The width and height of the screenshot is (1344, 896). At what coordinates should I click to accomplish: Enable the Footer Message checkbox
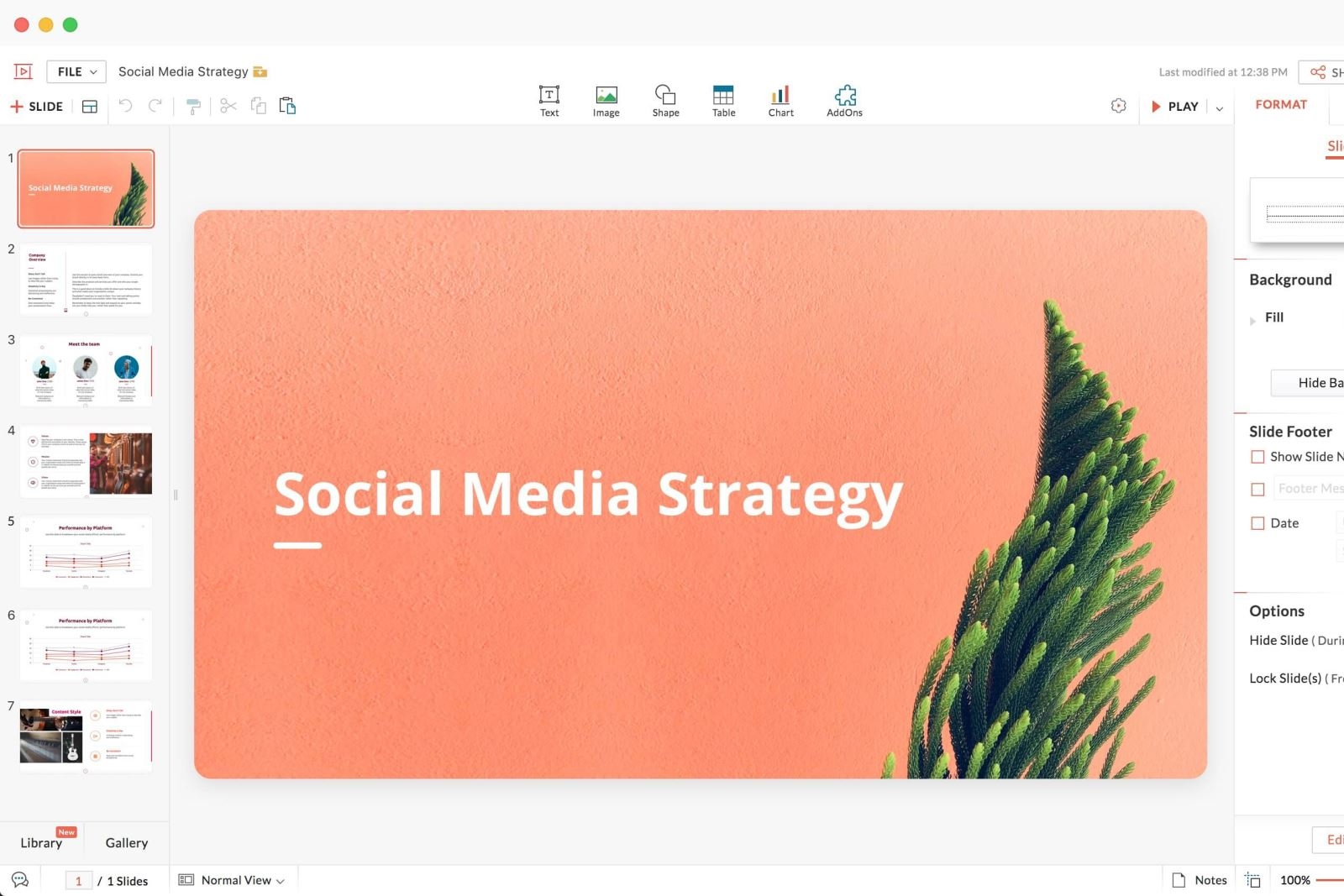(1257, 489)
